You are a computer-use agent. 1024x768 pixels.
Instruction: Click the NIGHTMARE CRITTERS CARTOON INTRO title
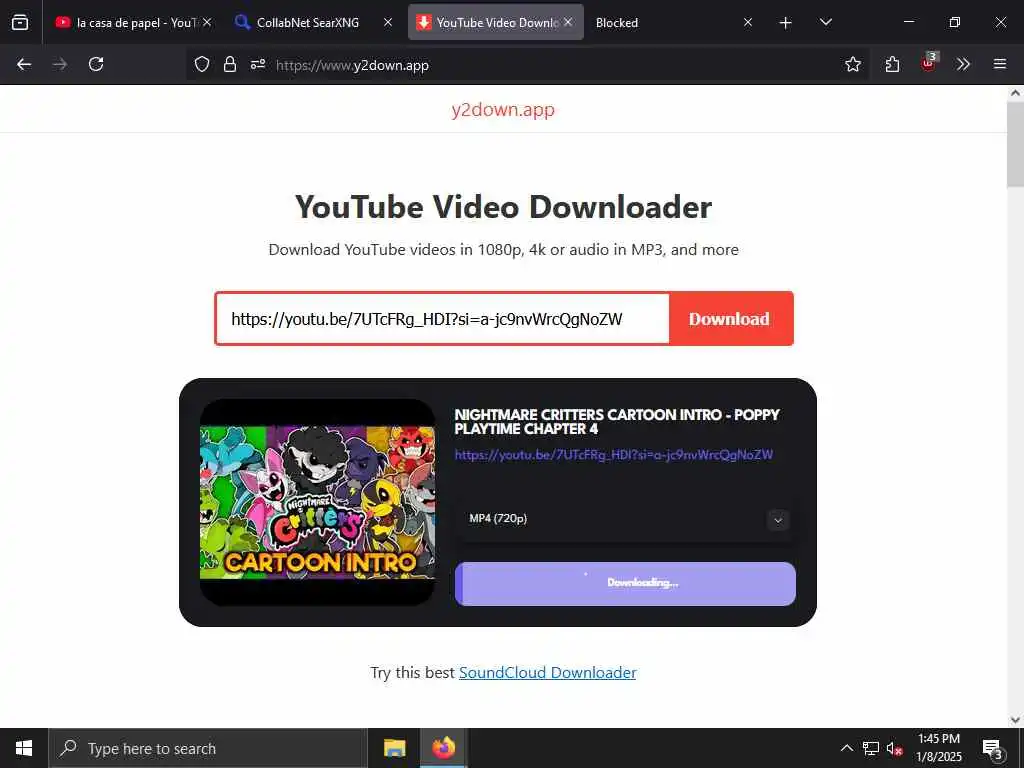click(x=617, y=422)
